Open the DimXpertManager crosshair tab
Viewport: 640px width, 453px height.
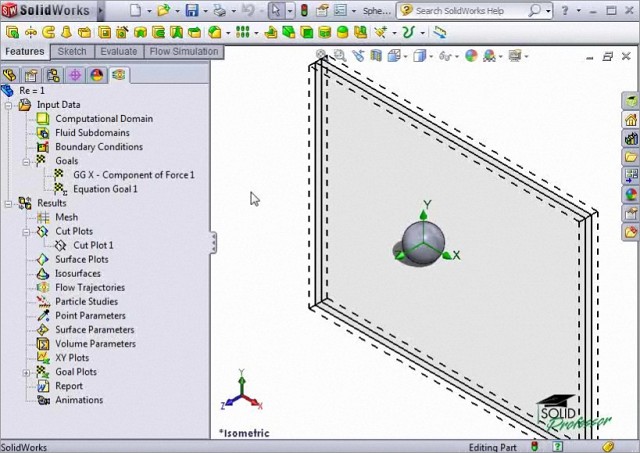click(75, 75)
